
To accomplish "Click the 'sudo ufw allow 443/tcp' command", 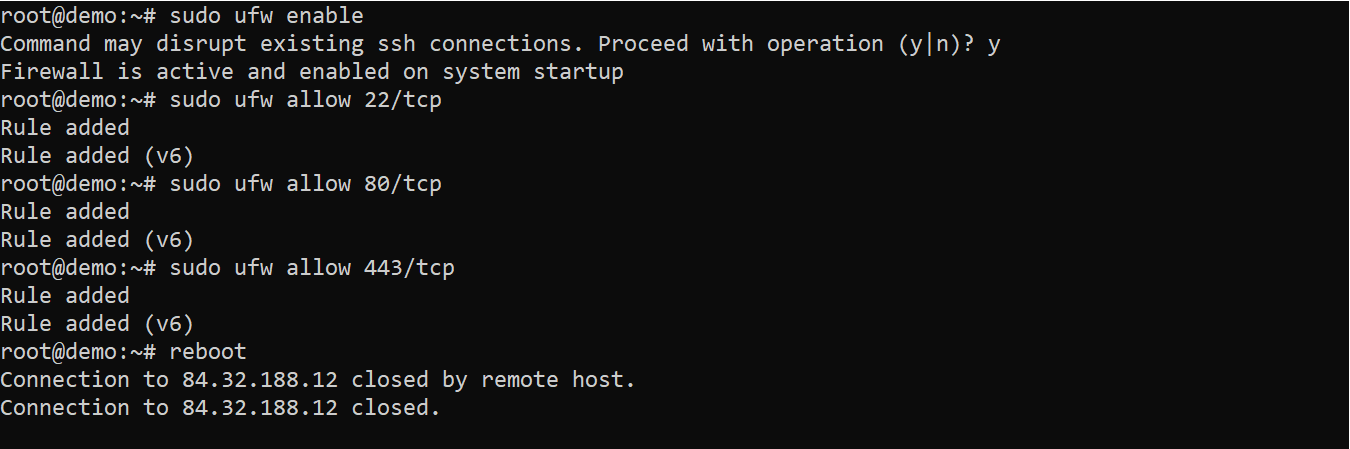I will (312, 268).
